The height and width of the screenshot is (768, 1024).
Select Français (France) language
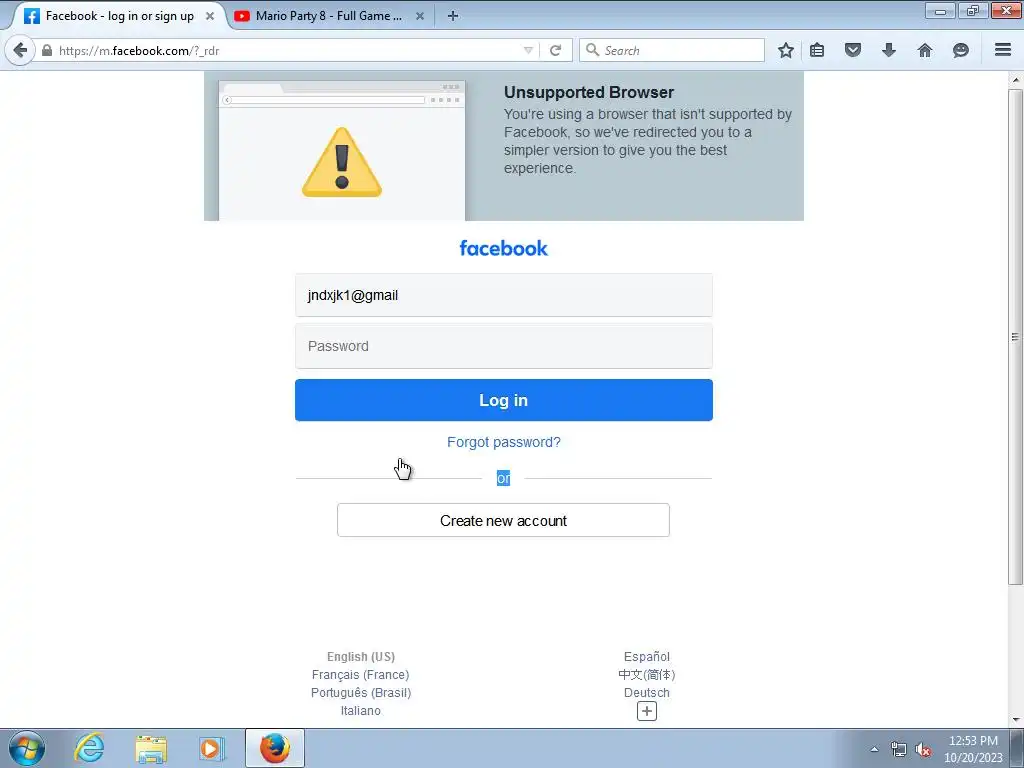tap(360, 675)
